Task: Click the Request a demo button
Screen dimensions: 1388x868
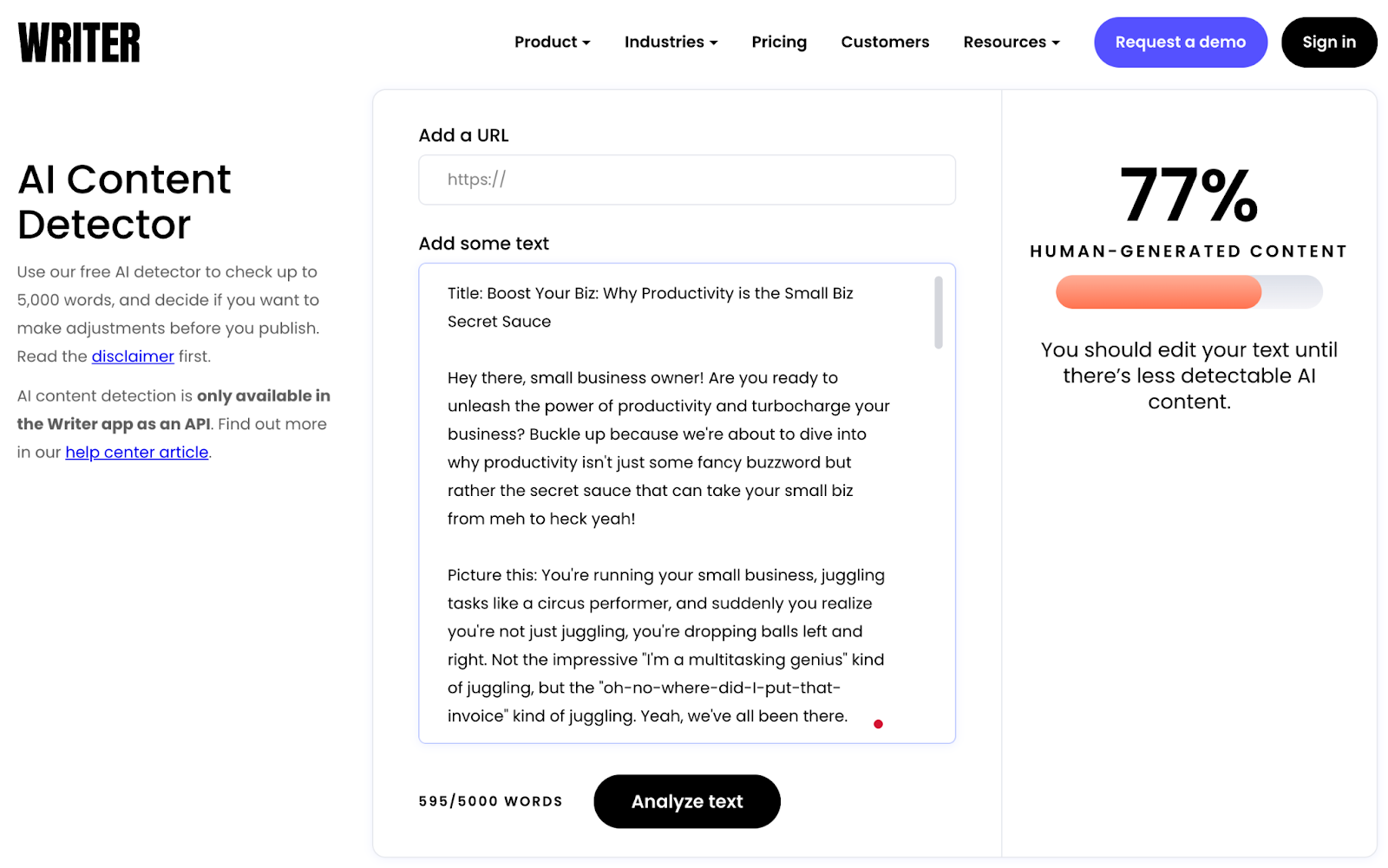Action: click(1180, 42)
